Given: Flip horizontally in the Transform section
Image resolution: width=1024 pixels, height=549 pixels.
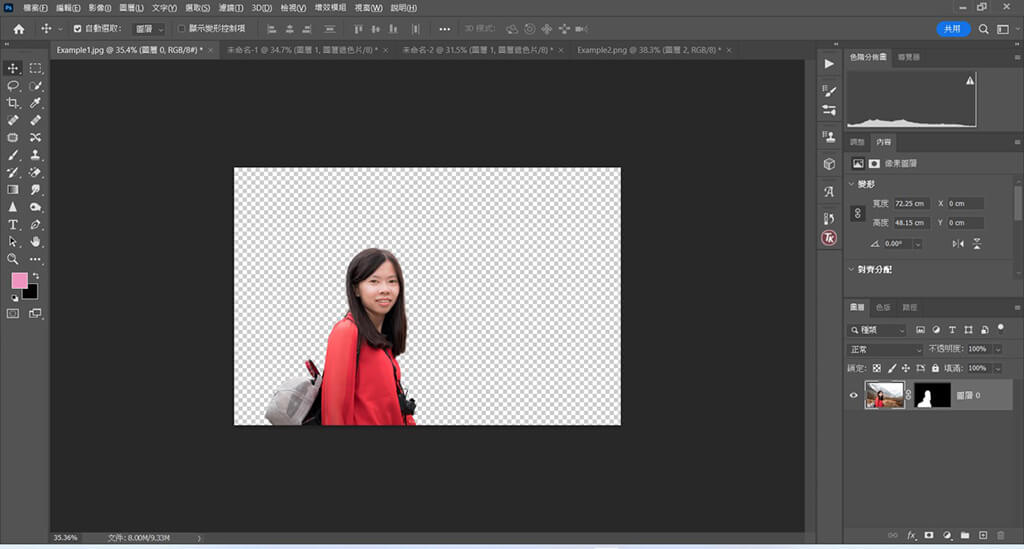Looking at the screenshot, I should click(958, 243).
